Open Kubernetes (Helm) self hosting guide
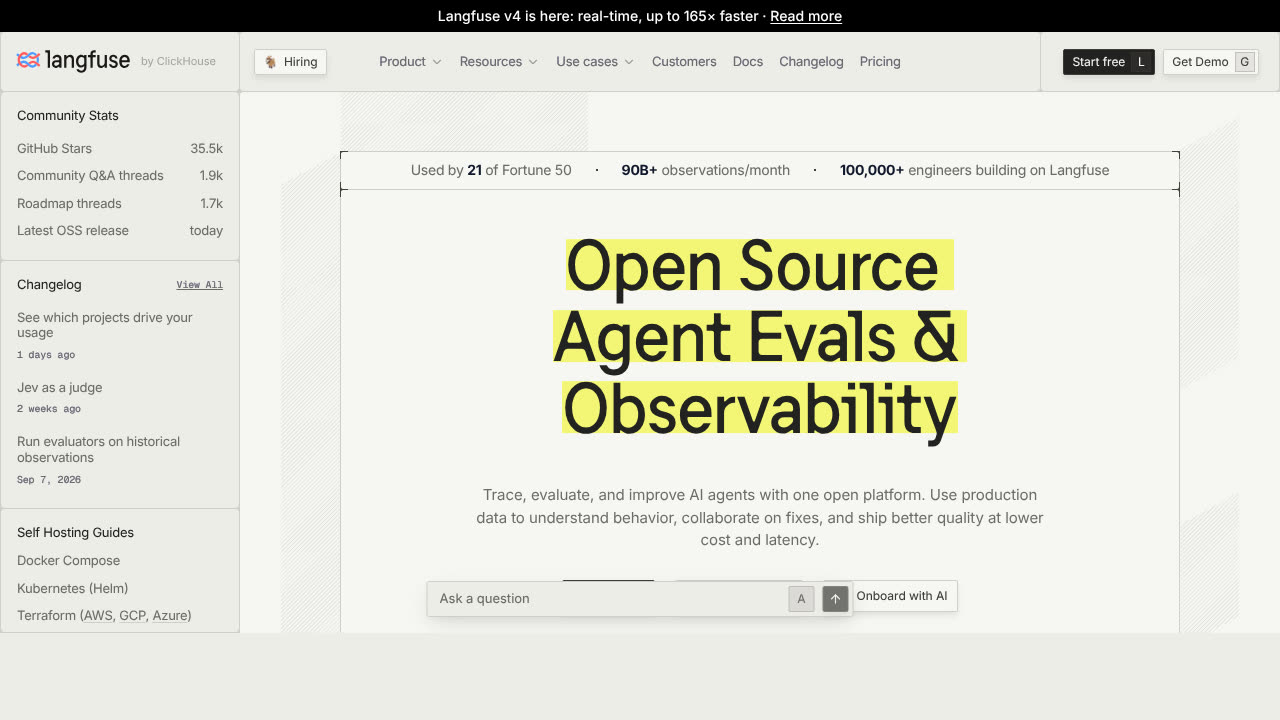Image resolution: width=1280 pixels, height=720 pixels. pos(72,588)
